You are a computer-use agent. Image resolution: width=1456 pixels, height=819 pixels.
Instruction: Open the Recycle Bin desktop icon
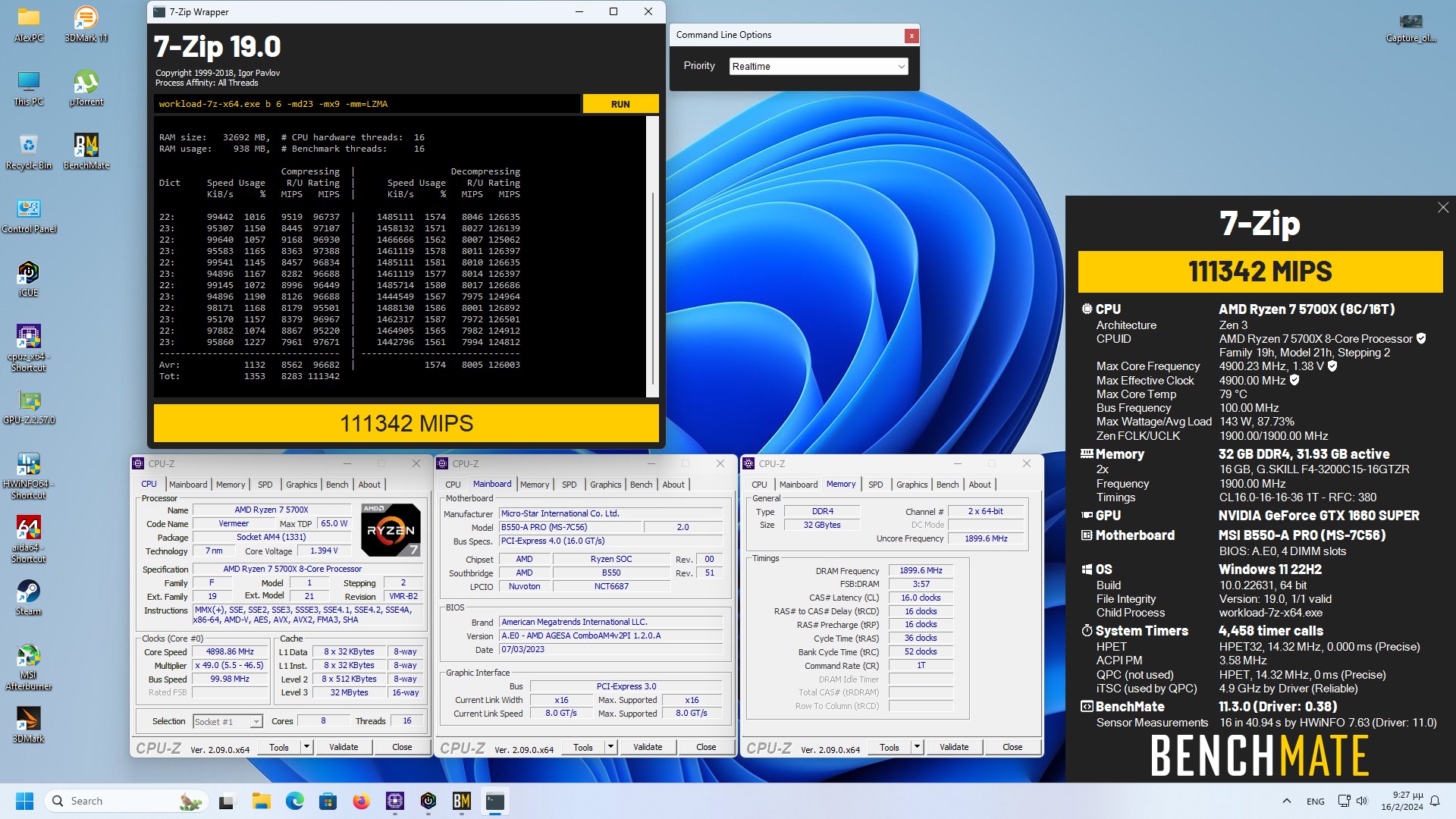[x=29, y=152]
